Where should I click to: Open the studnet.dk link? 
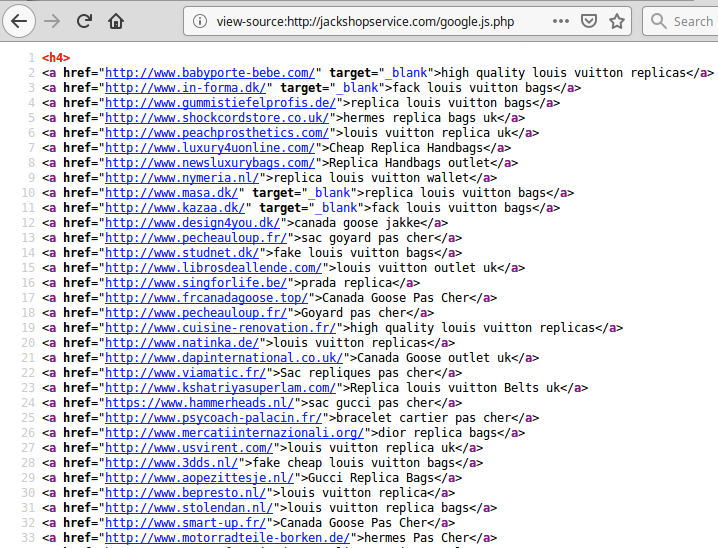point(182,253)
